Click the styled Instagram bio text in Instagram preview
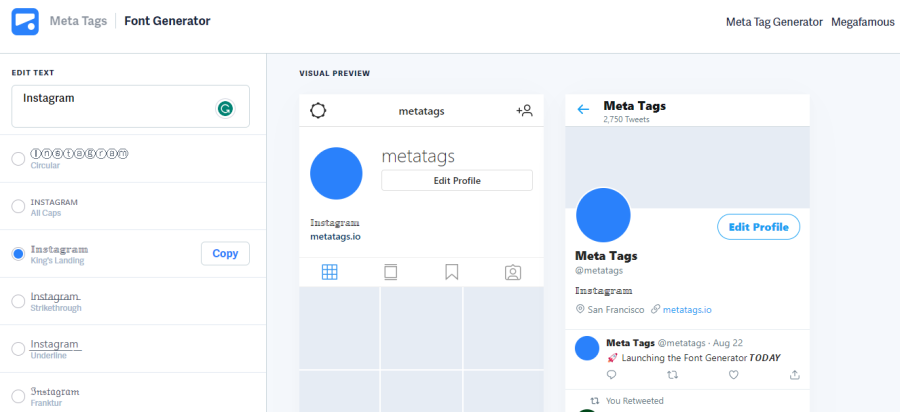900x412 pixels. click(335, 223)
